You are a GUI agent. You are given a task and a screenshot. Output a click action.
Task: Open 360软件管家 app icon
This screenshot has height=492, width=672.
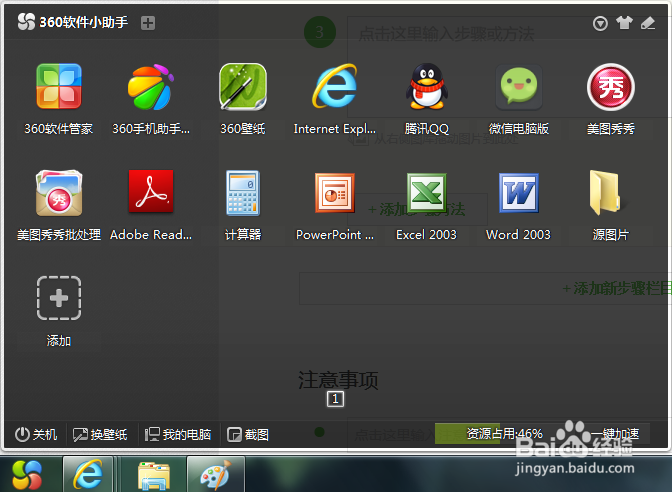(x=59, y=87)
